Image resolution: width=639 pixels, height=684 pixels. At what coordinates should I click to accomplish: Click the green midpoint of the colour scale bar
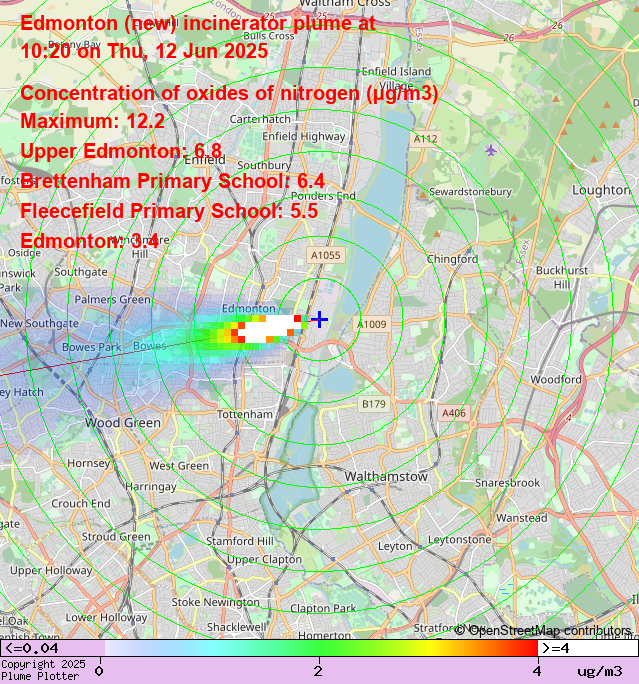[x=319, y=648]
